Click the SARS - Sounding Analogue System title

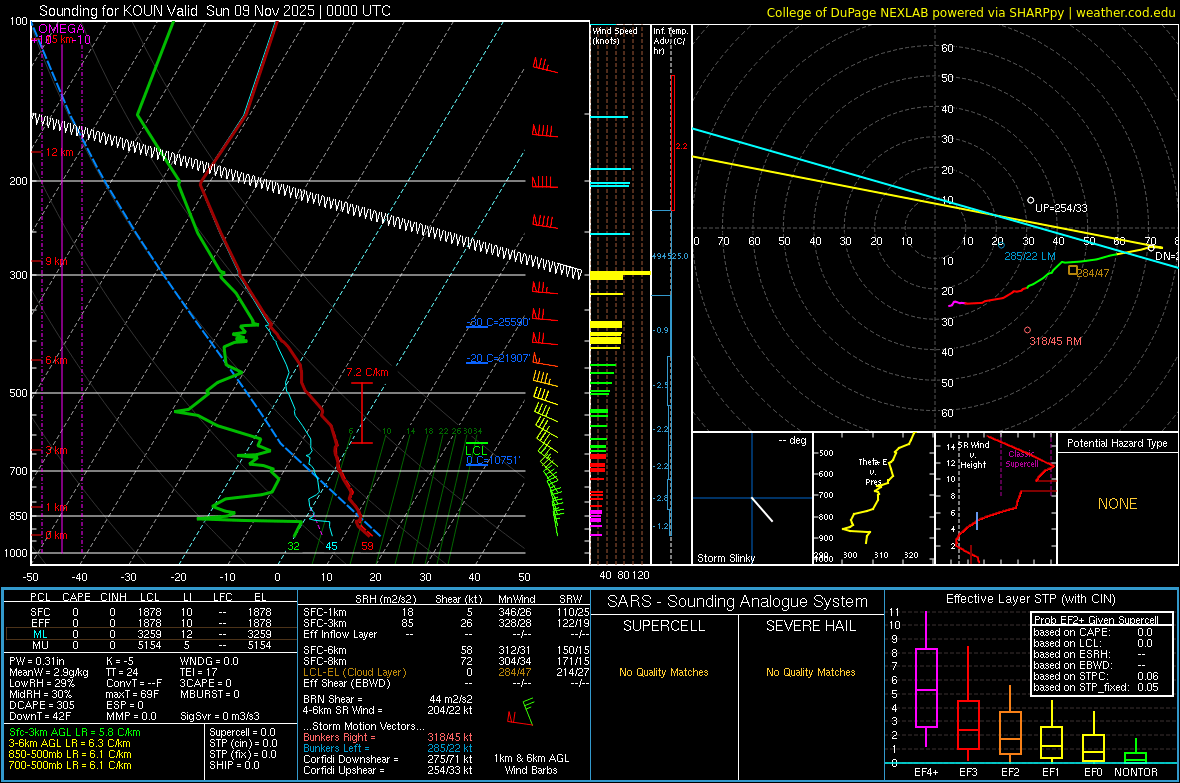[x=738, y=602]
